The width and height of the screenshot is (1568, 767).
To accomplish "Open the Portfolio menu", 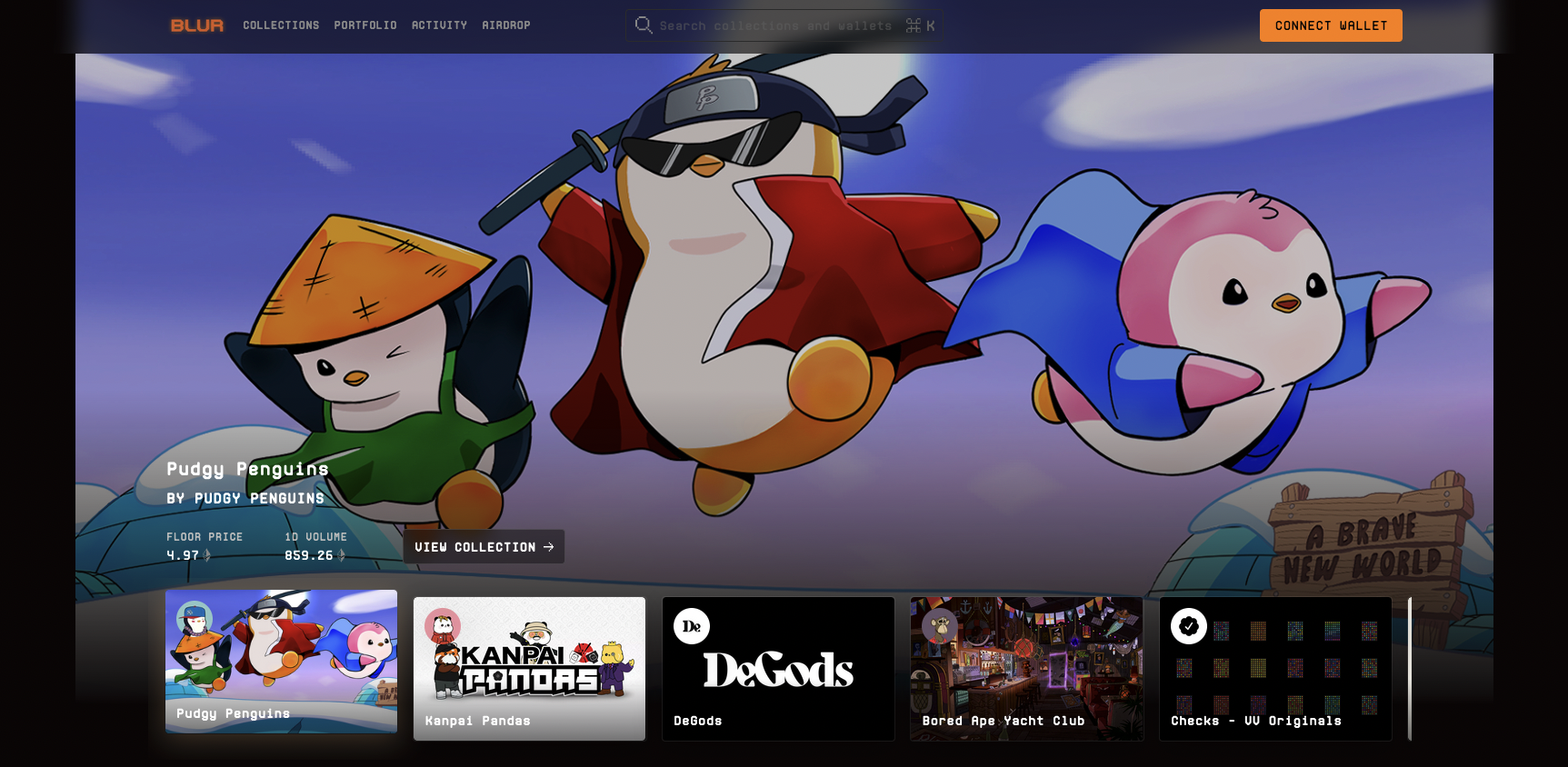I will point(365,25).
